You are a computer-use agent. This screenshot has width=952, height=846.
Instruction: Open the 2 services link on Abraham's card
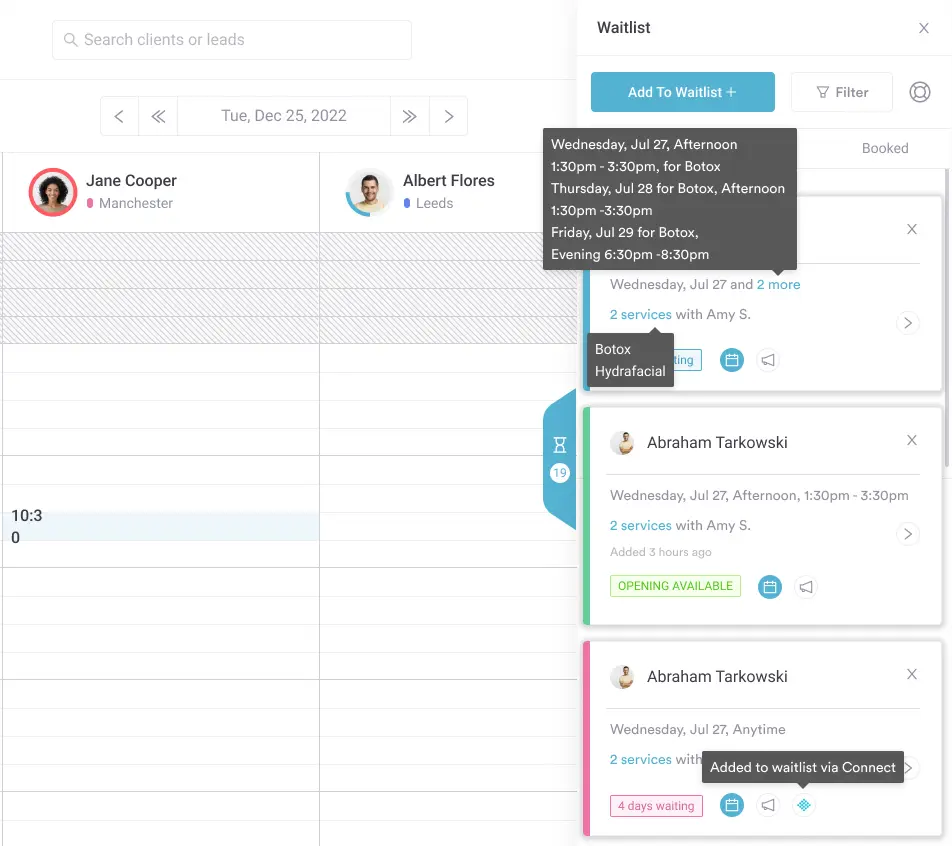[640, 525]
